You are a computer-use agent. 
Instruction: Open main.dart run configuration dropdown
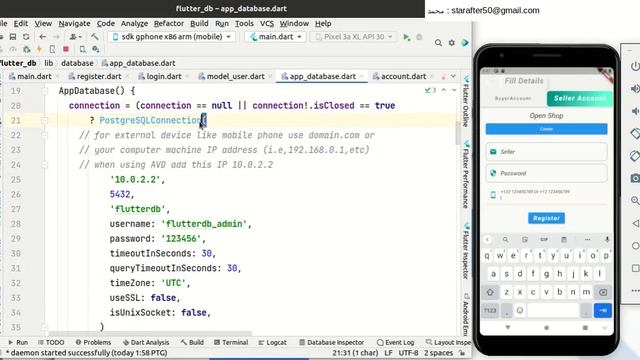(276, 37)
